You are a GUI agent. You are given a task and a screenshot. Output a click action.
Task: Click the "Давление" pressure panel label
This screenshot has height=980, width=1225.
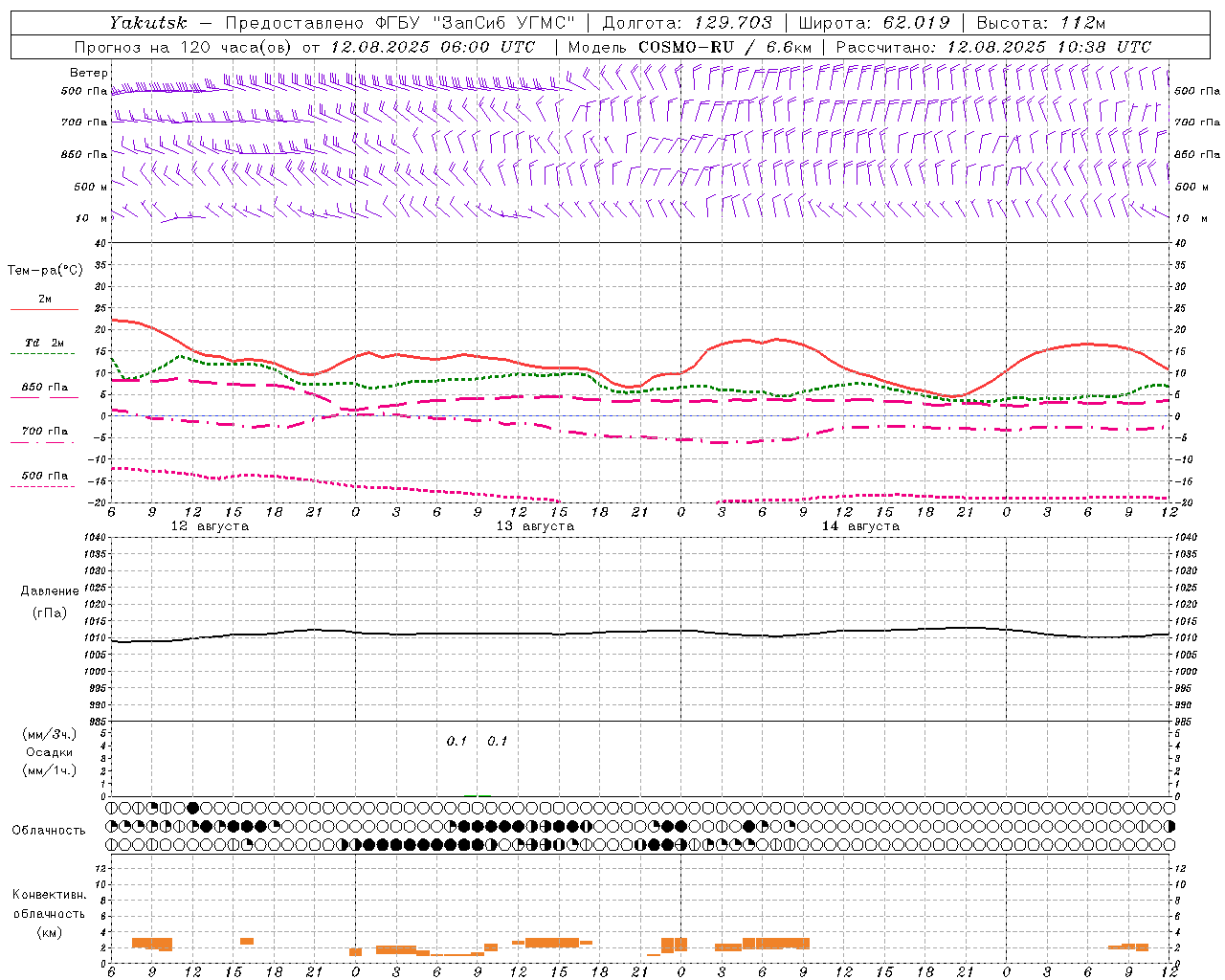tap(49, 591)
